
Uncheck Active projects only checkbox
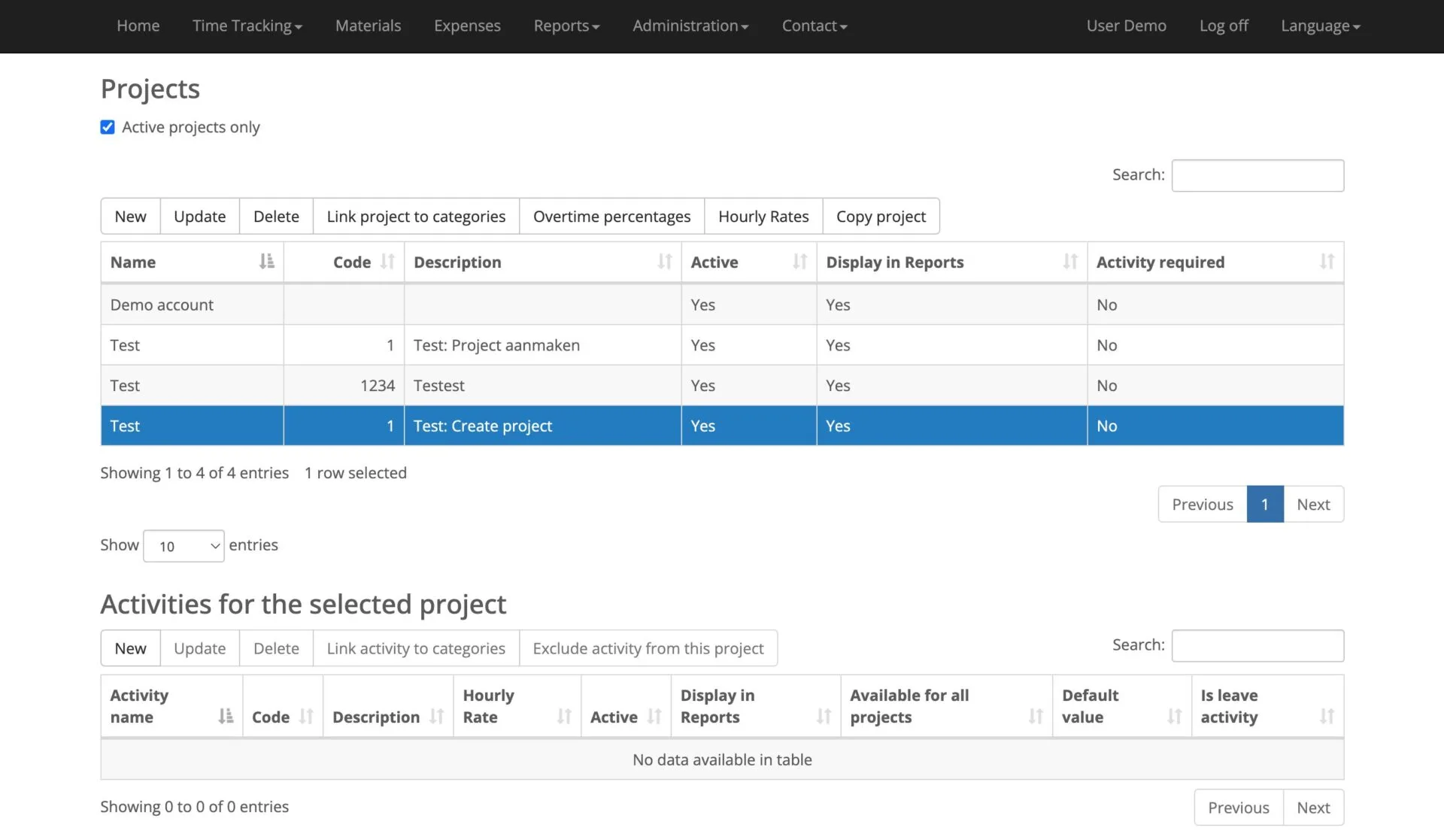108,127
